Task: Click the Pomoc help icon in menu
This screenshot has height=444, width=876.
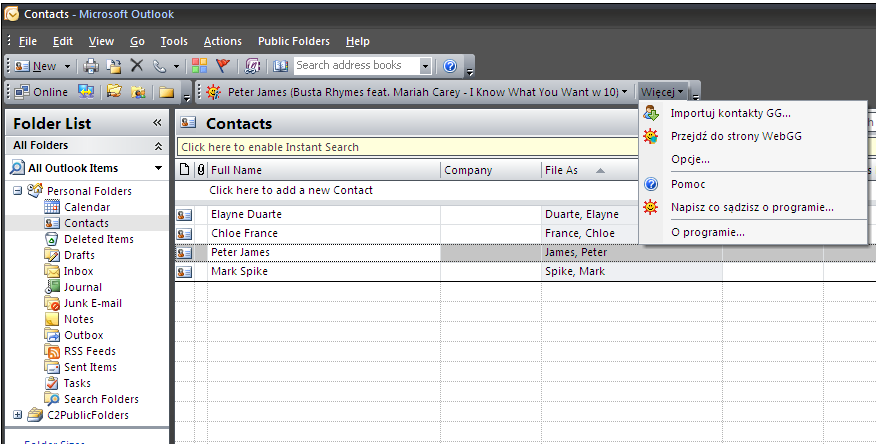Action: [651, 184]
